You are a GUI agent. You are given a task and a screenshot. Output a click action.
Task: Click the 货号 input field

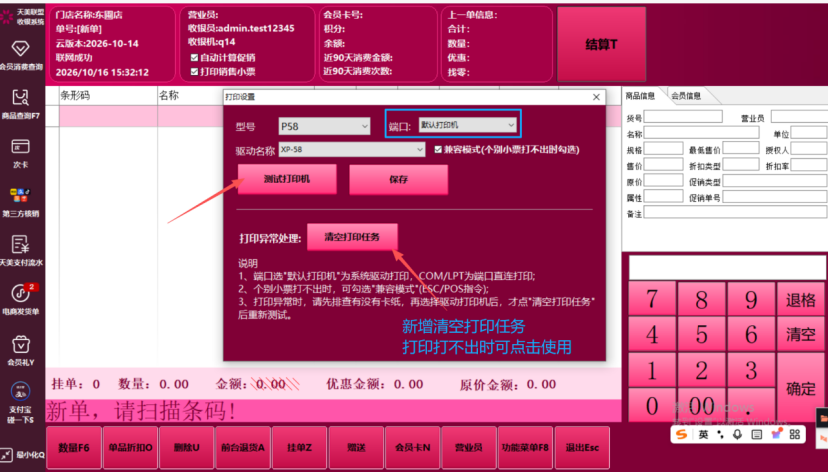pyautogui.click(x=683, y=117)
